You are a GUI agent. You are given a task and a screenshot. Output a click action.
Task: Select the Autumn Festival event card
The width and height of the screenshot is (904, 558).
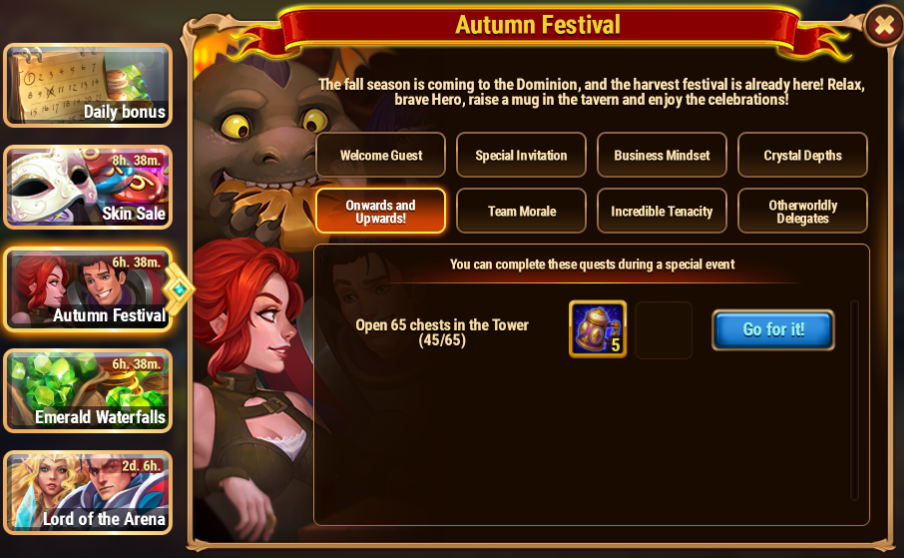click(x=88, y=289)
